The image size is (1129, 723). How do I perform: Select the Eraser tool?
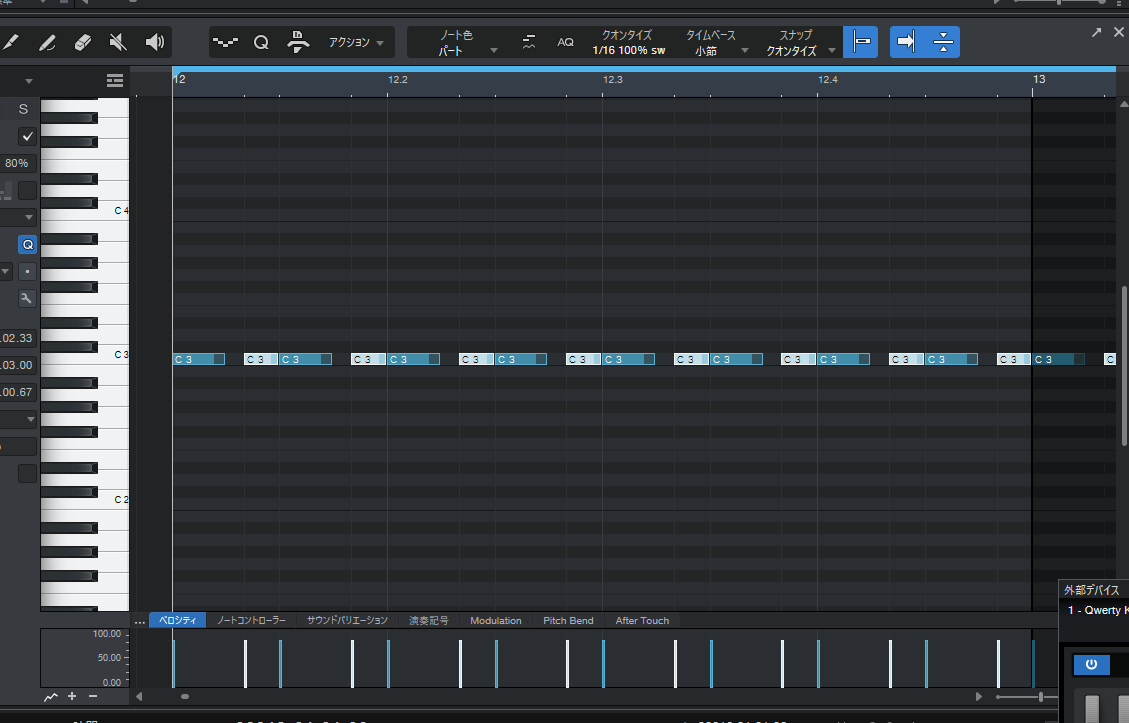click(83, 42)
